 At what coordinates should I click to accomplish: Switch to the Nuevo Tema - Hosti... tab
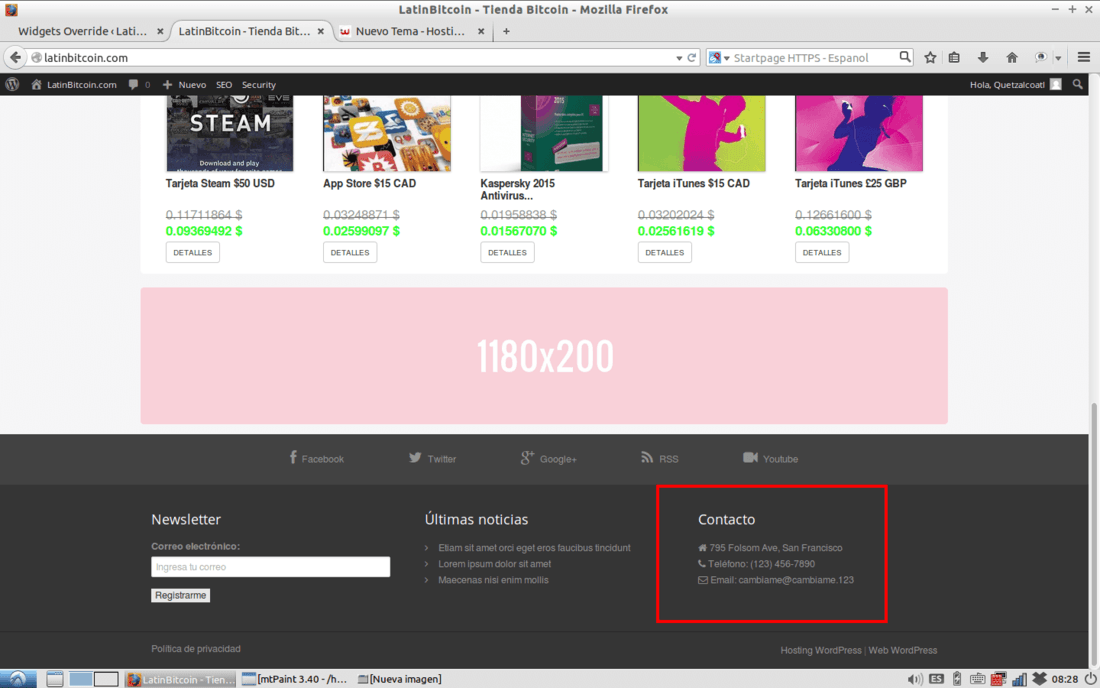tap(410, 31)
